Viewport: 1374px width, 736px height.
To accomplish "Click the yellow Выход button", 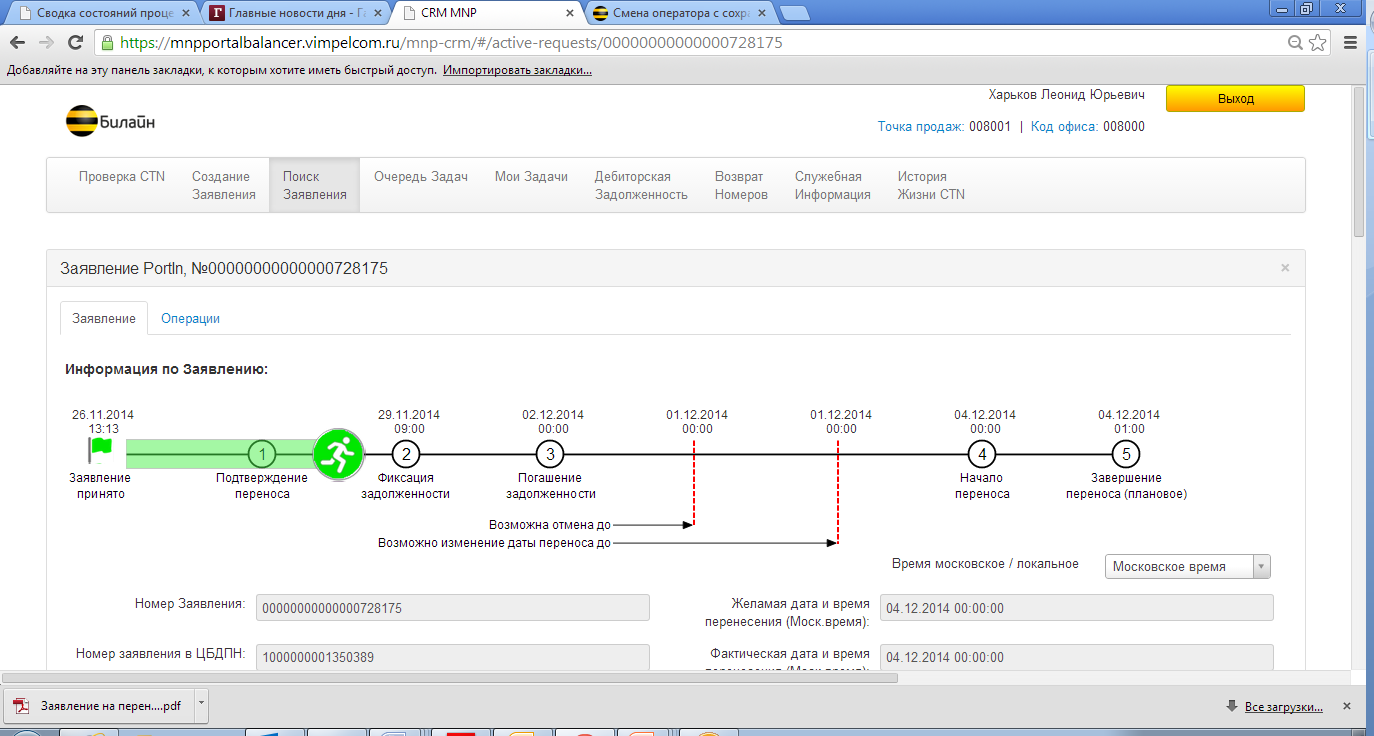I will (1235, 98).
